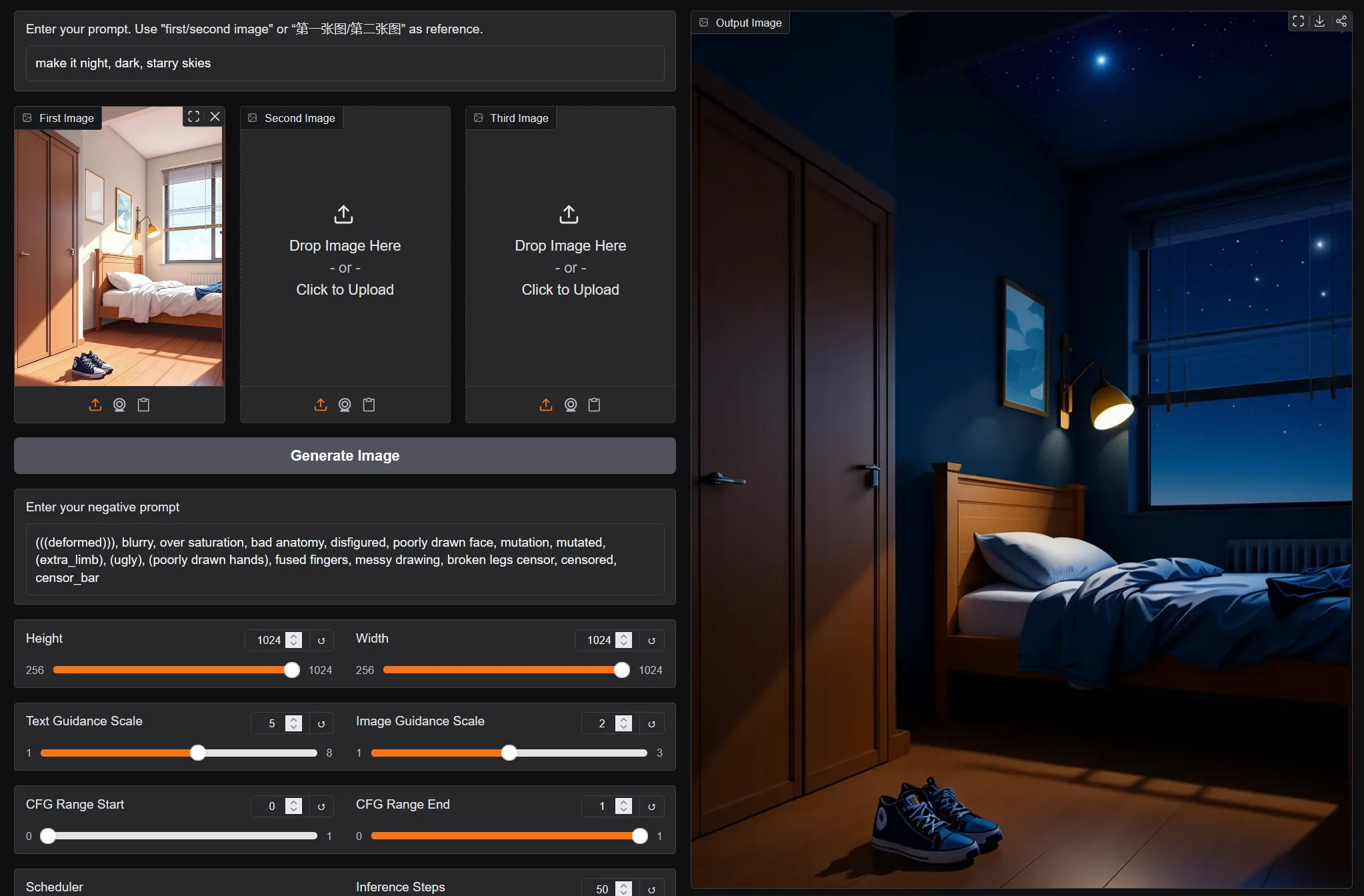Reset CFG Range Start value
The height and width of the screenshot is (896, 1364).
click(321, 806)
